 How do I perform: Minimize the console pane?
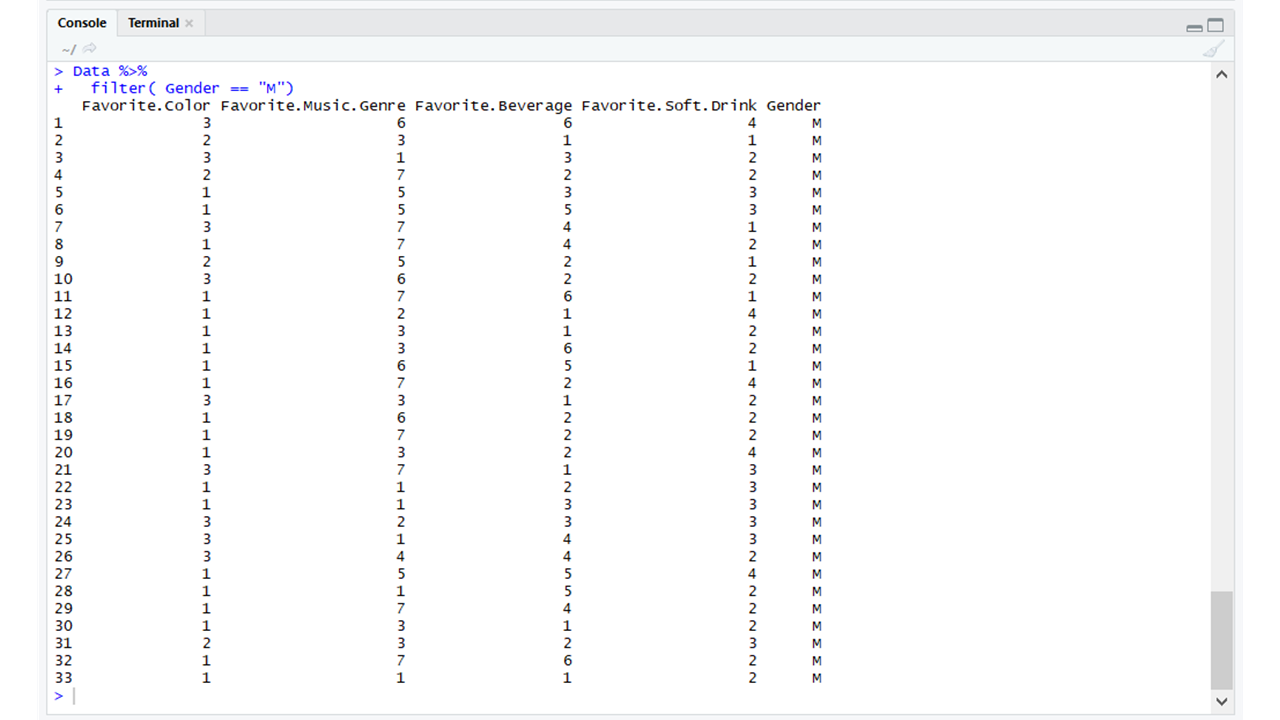1194,26
